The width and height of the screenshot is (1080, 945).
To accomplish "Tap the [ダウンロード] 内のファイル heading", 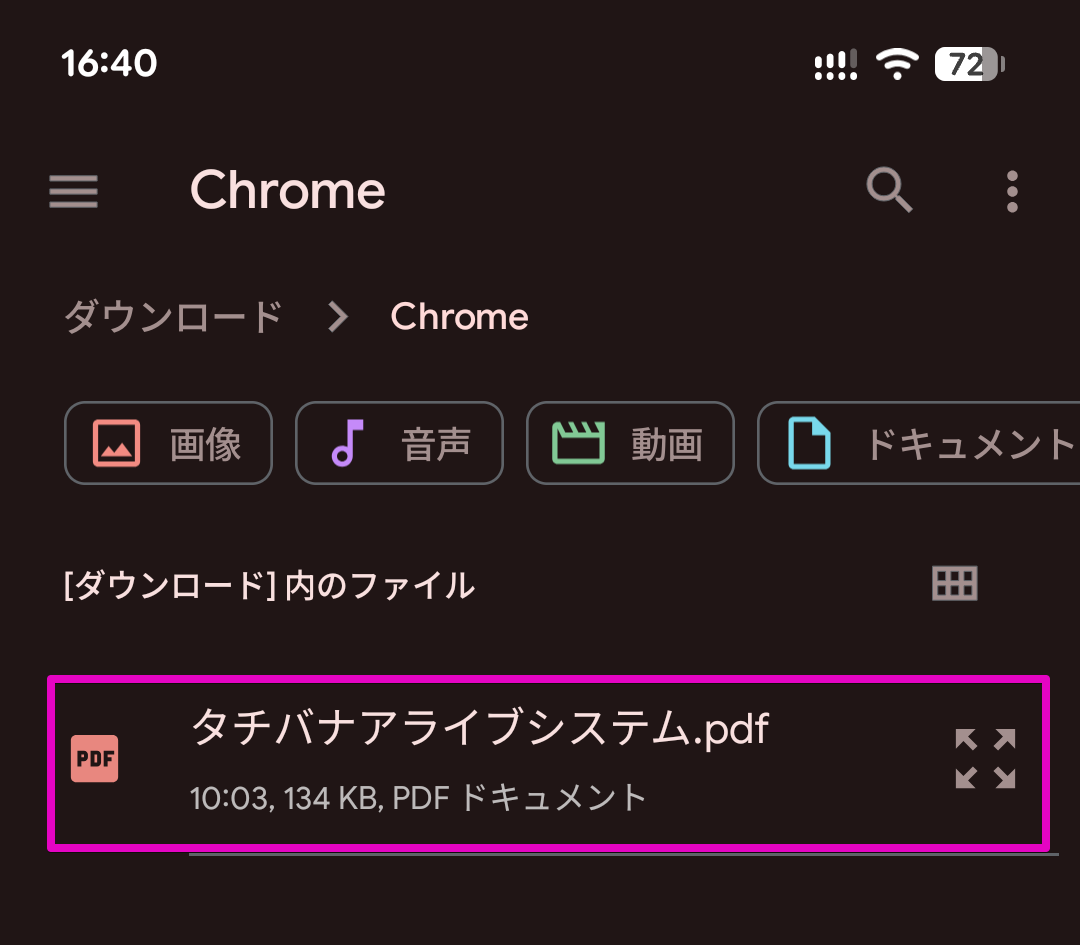I will click(269, 585).
